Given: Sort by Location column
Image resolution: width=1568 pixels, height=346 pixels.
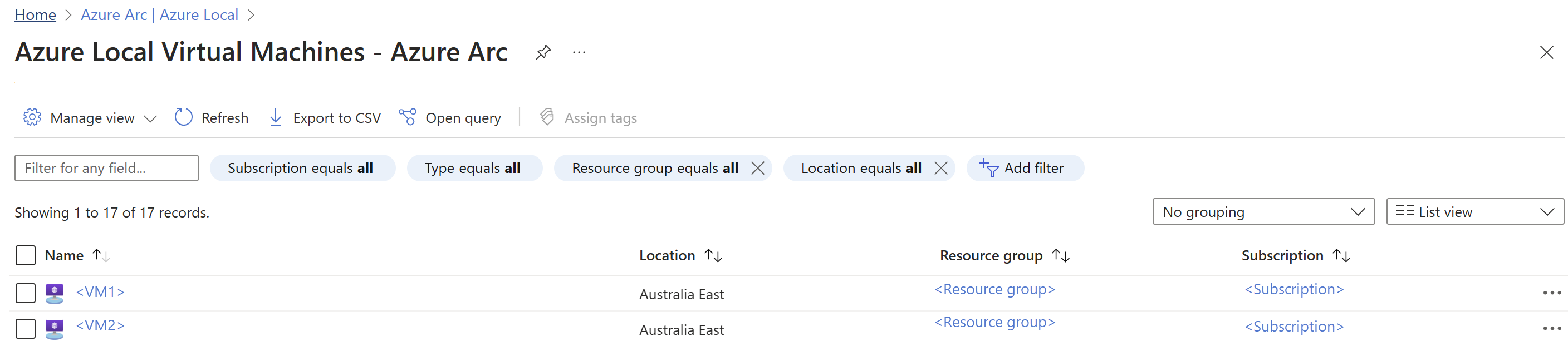Looking at the screenshot, I should (x=680, y=255).
